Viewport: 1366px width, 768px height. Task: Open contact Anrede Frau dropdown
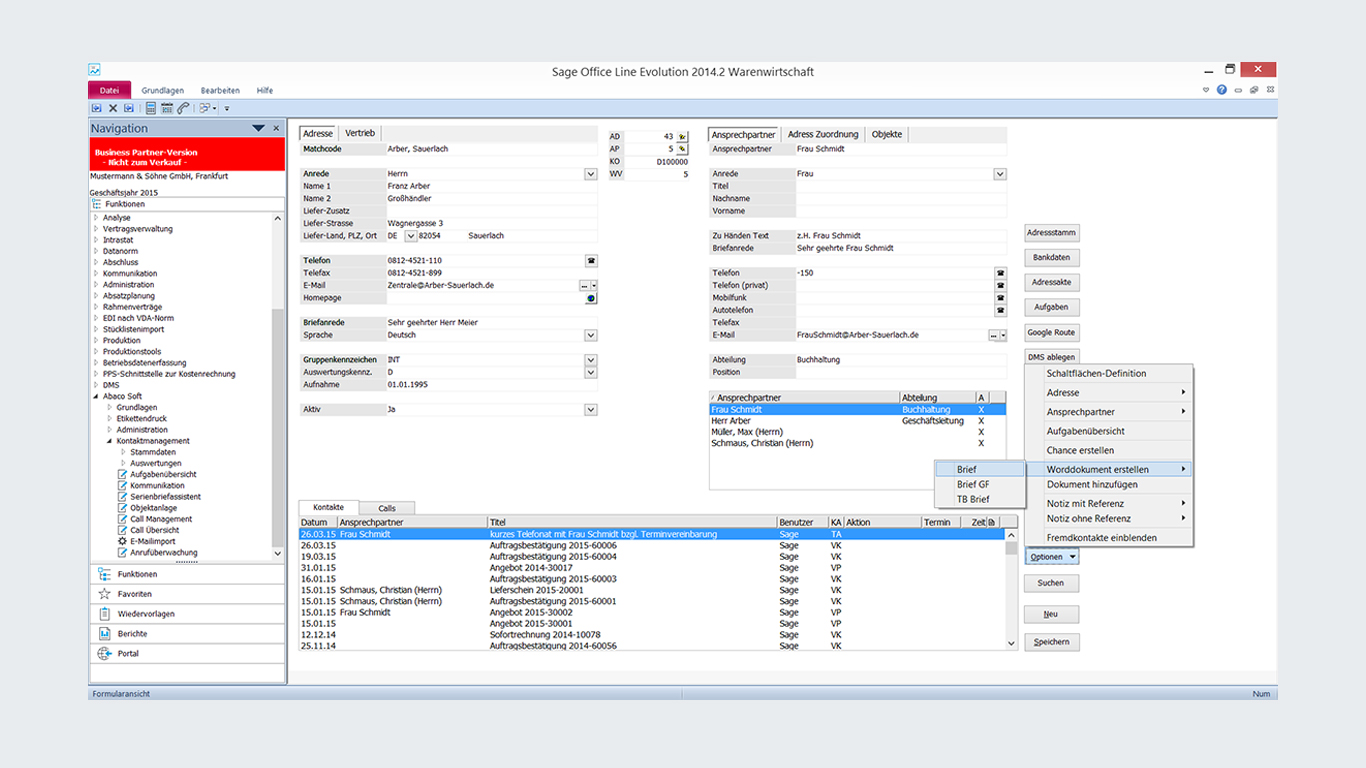1000,174
